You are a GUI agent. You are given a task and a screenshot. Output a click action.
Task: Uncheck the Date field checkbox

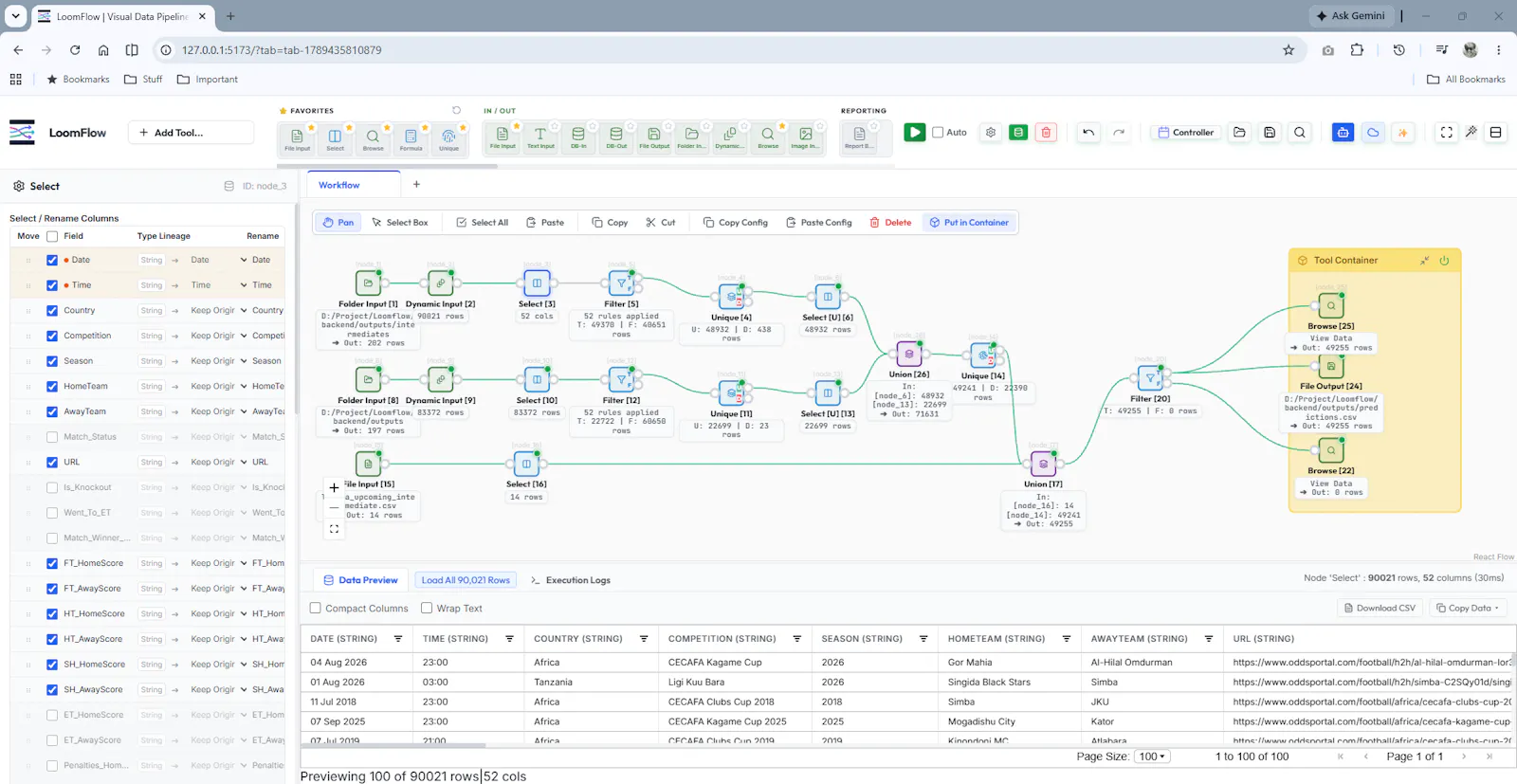[x=52, y=260]
